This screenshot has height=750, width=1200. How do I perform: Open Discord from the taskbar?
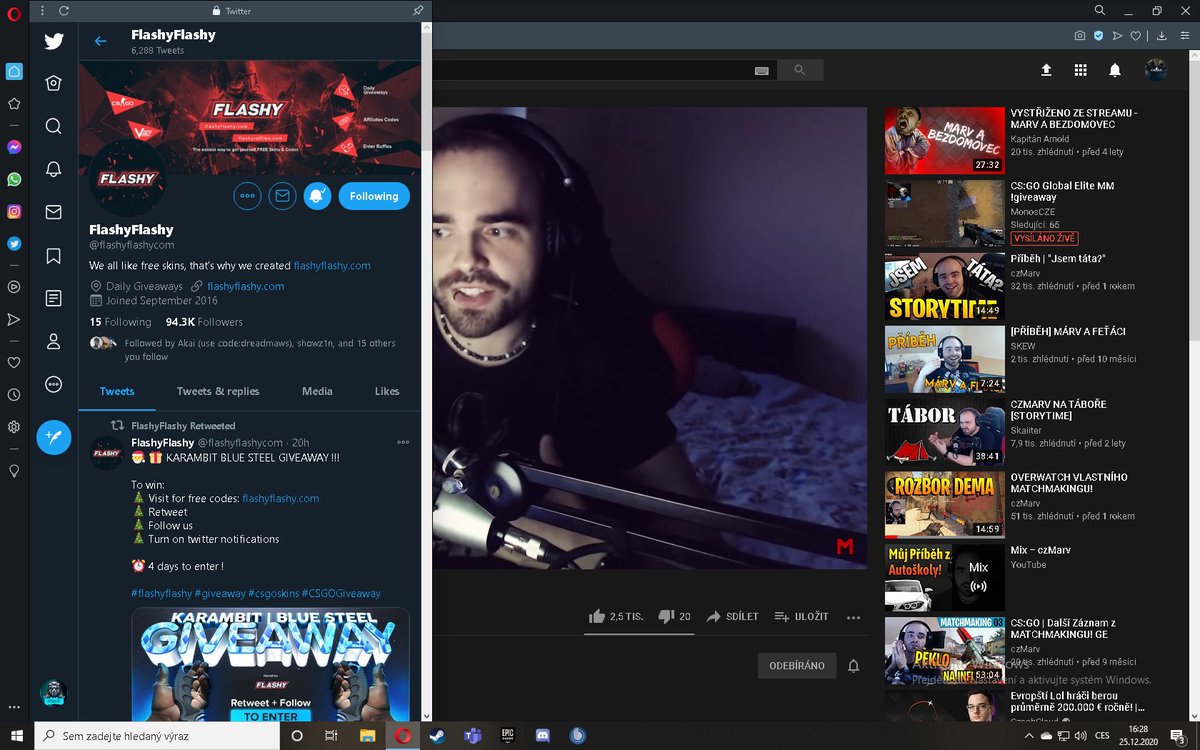tap(542, 735)
